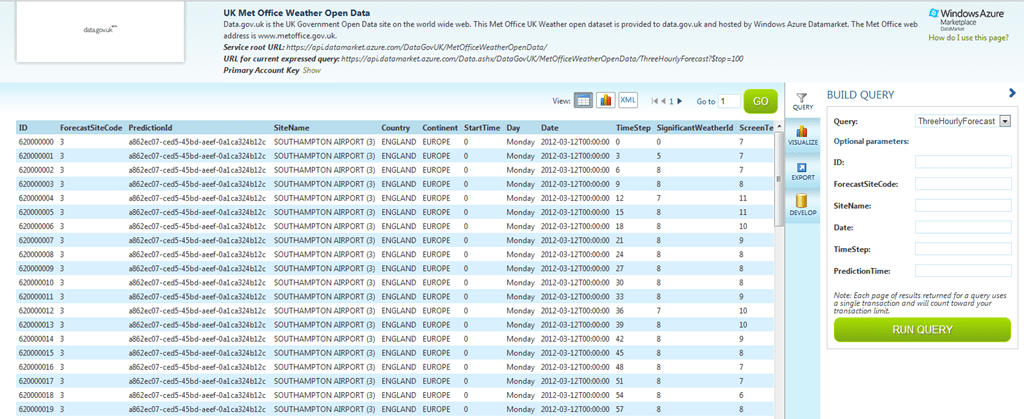
Task: Click the ID column header
Action: pyautogui.click(x=24, y=128)
